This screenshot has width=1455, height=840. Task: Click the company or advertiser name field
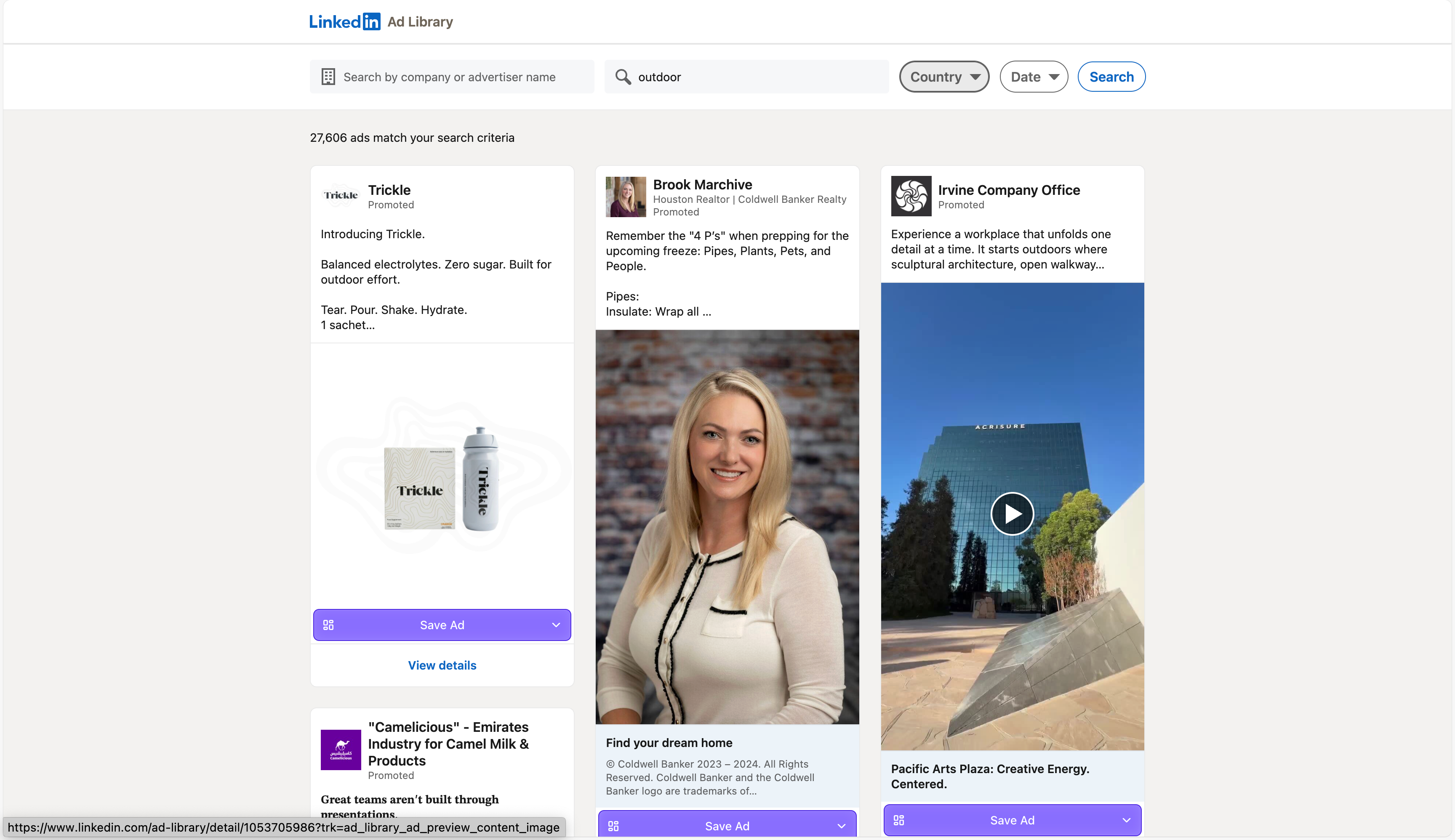[x=462, y=77]
